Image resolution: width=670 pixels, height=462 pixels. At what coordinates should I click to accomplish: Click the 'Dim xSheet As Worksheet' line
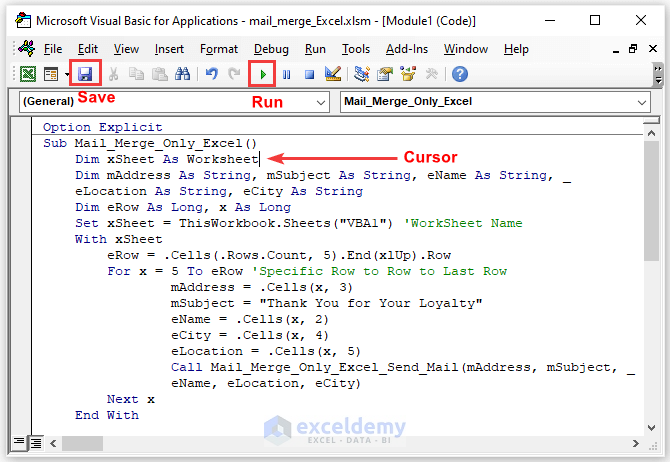[167, 159]
